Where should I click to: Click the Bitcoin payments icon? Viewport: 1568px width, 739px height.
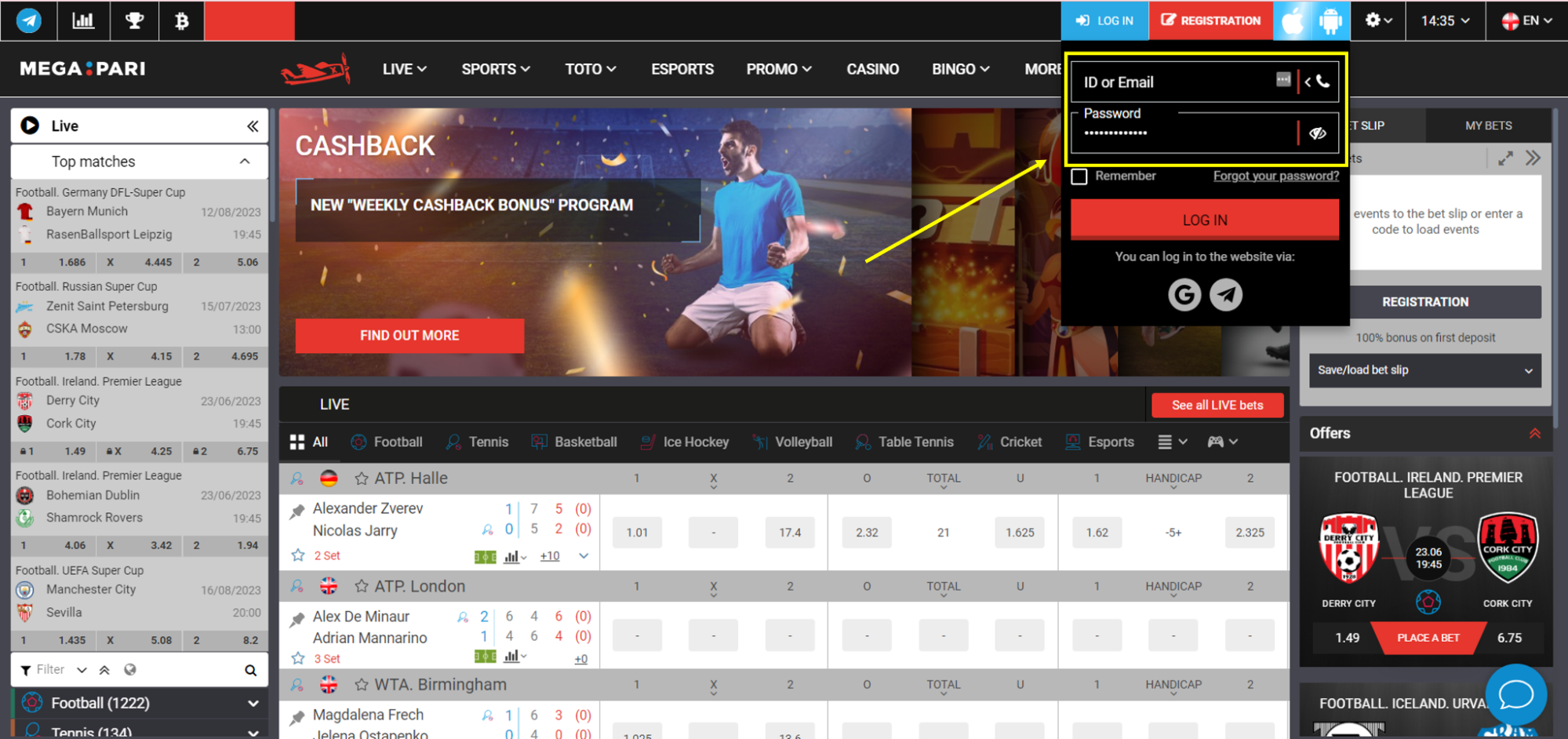point(181,20)
